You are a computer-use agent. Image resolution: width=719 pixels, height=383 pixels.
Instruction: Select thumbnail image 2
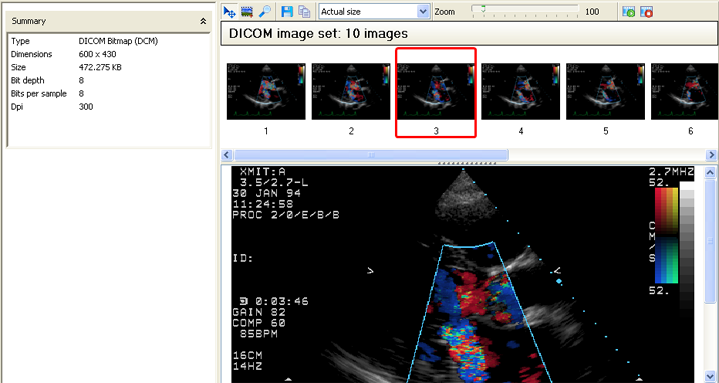(351, 91)
